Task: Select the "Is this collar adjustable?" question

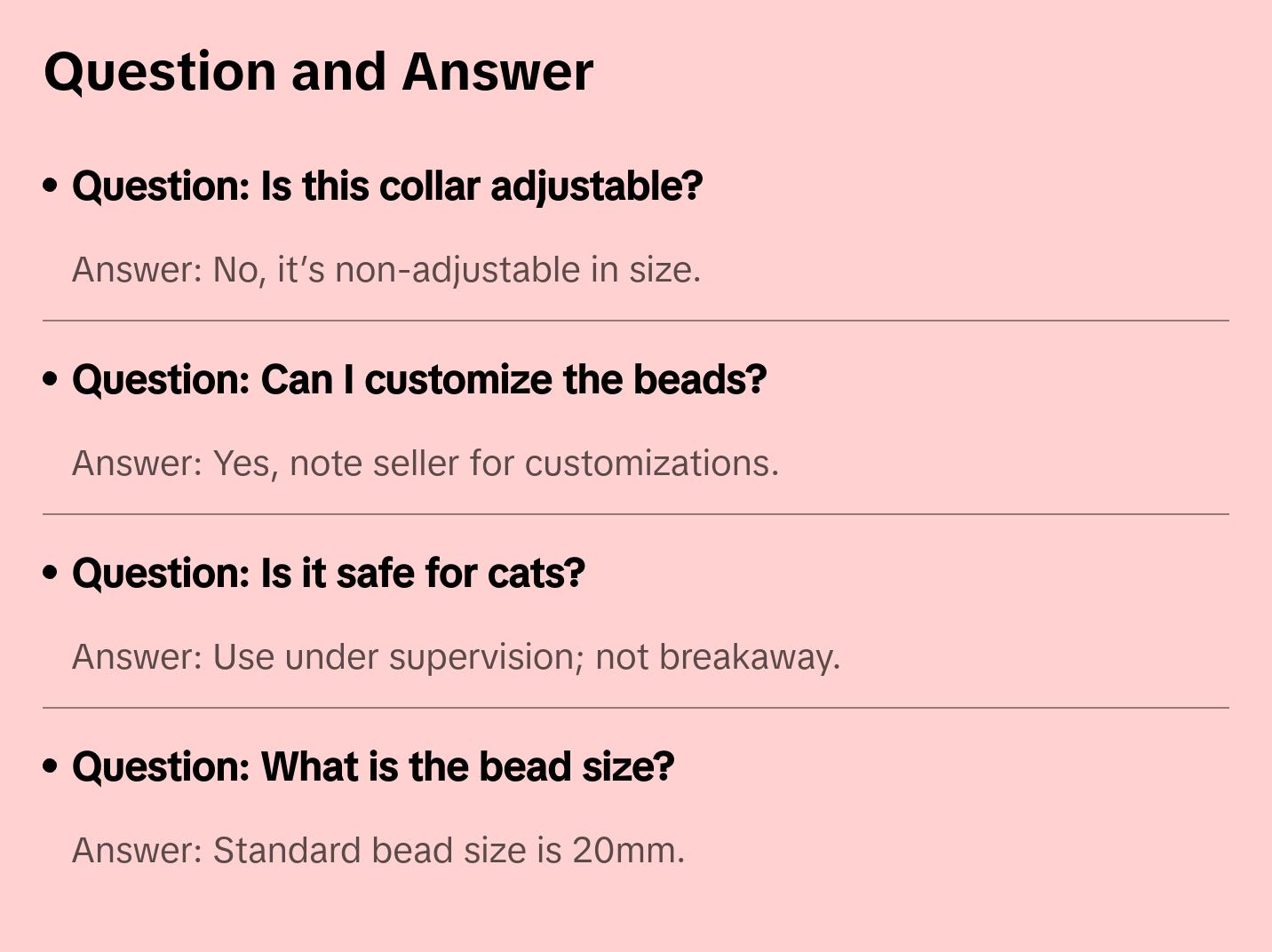Action: click(387, 186)
